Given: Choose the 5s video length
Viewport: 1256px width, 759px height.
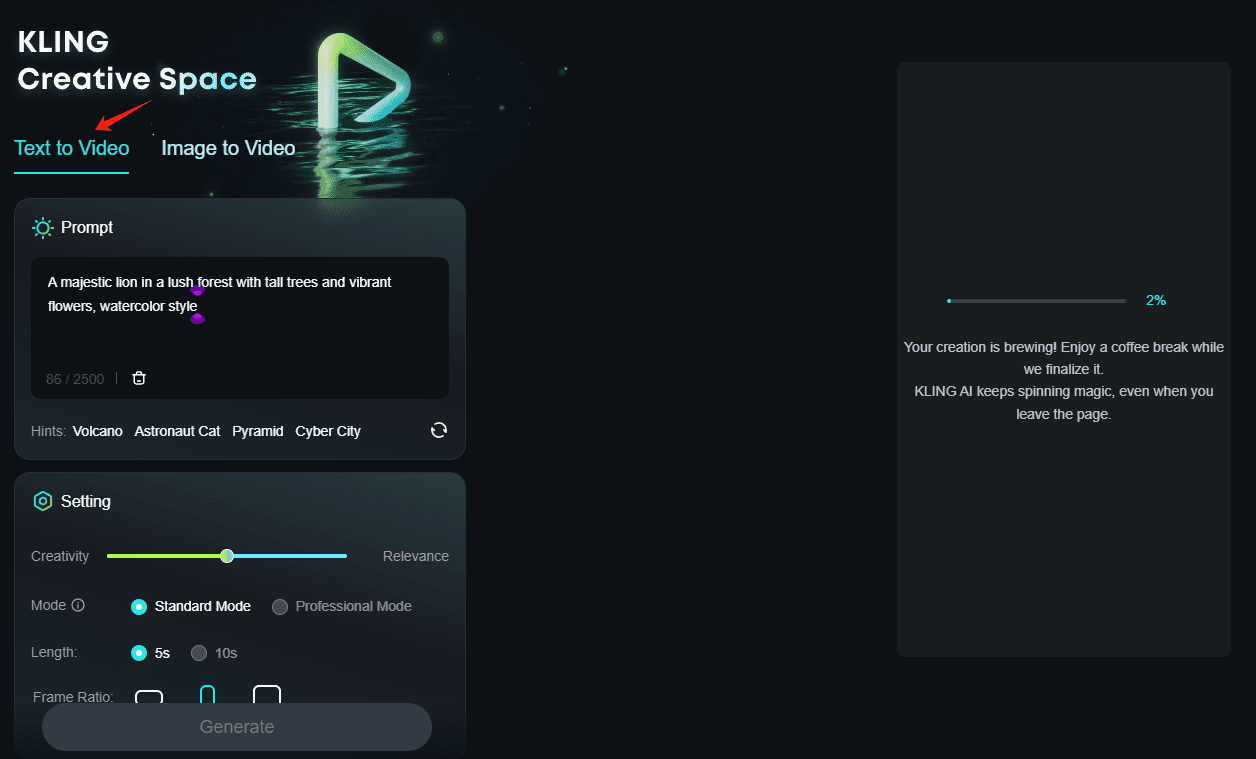Looking at the screenshot, I should 151,653.
